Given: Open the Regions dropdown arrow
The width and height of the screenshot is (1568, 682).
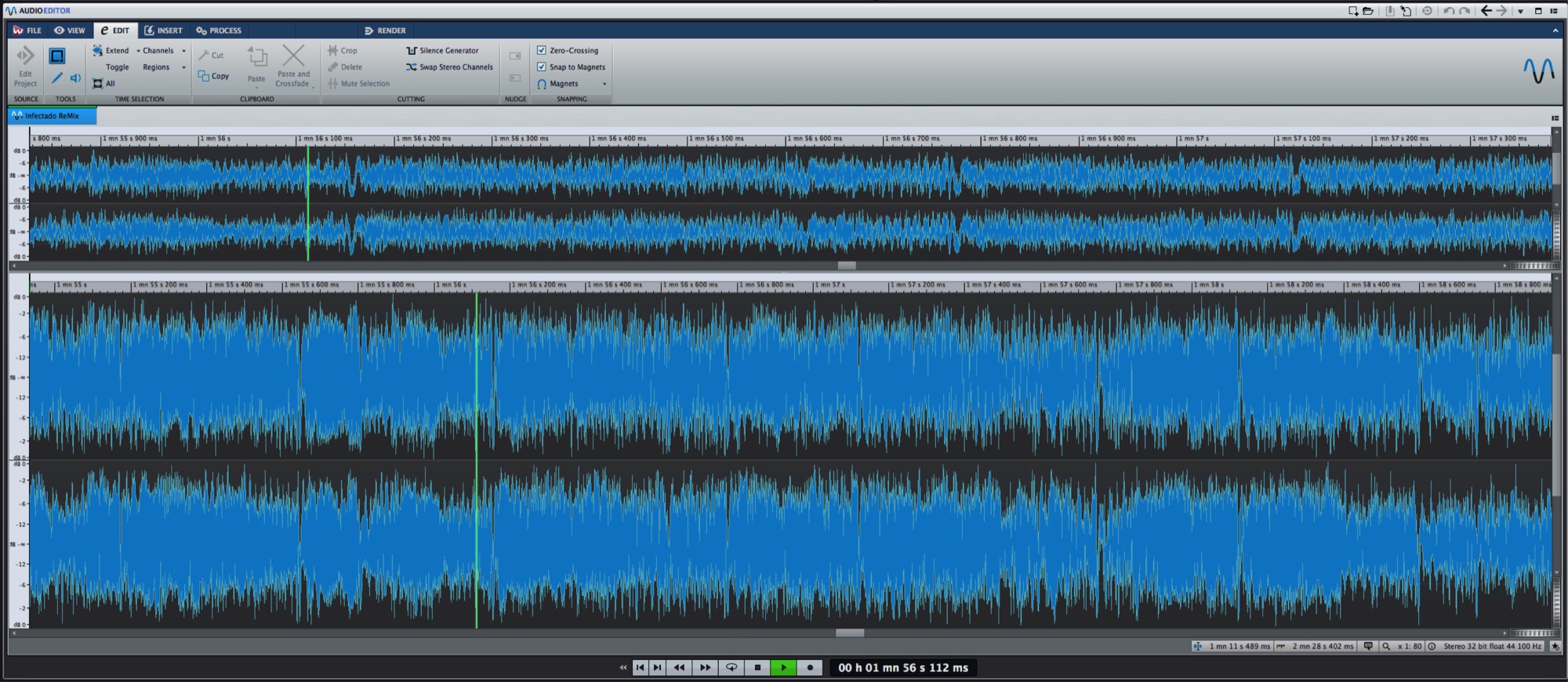Looking at the screenshot, I should 184,67.
